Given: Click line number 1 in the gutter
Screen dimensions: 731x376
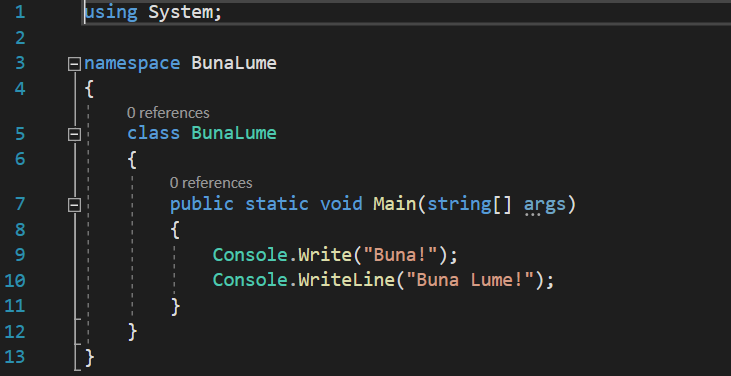Looking at the screenshot, I should (x=20, y=13).
